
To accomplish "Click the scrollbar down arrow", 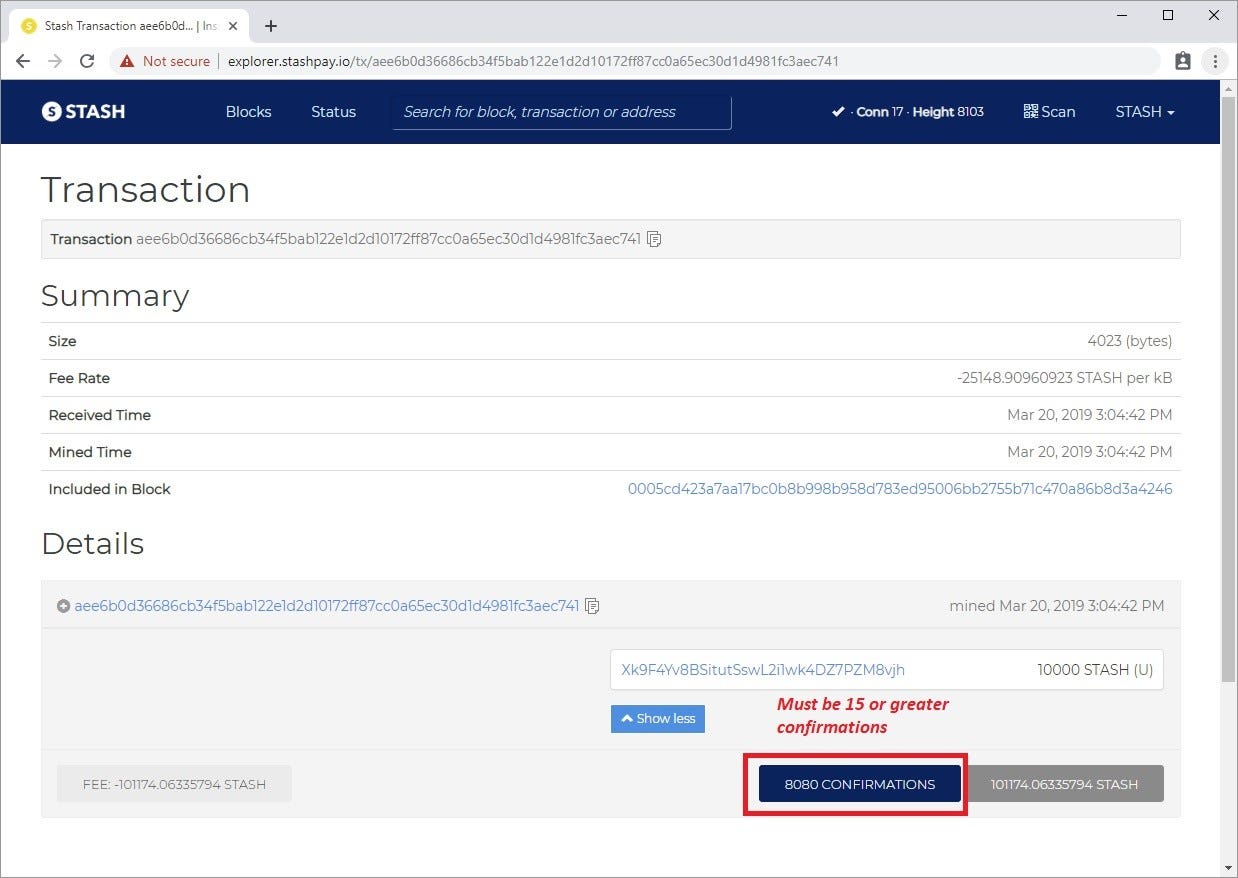I will pyautogui.click(x=1229, y=867).
